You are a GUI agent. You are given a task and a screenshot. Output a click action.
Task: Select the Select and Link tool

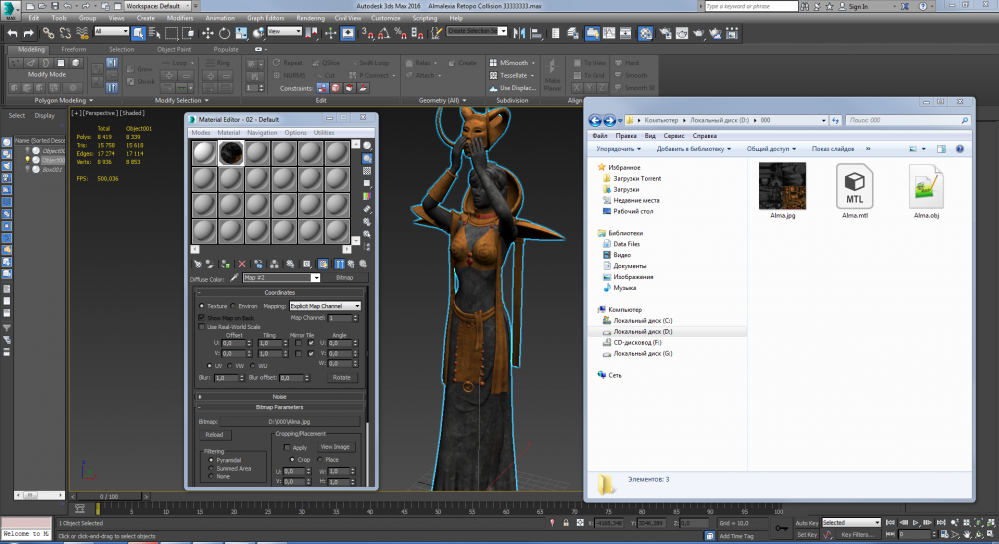point(48,33)
